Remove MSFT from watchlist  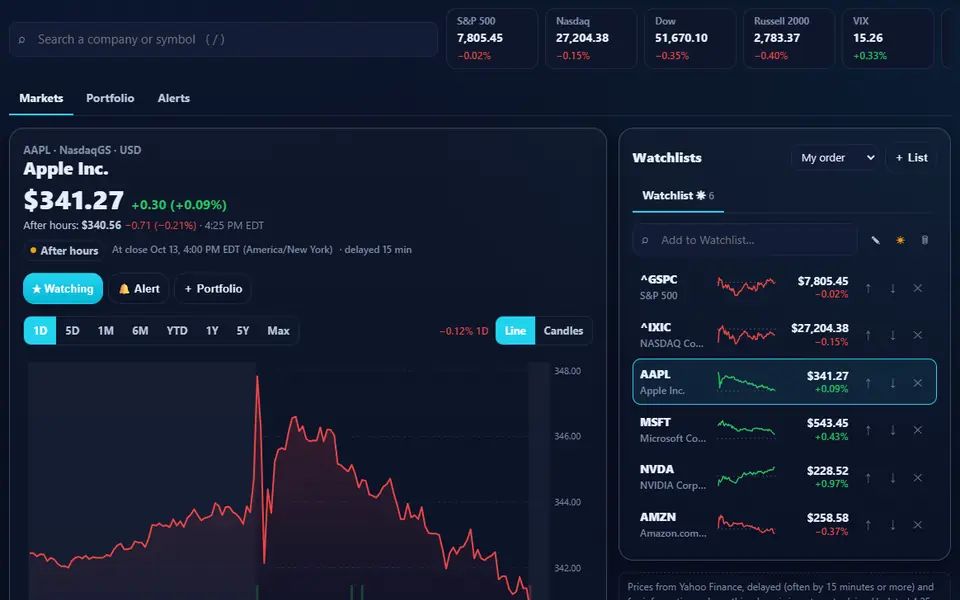(918, 430)
